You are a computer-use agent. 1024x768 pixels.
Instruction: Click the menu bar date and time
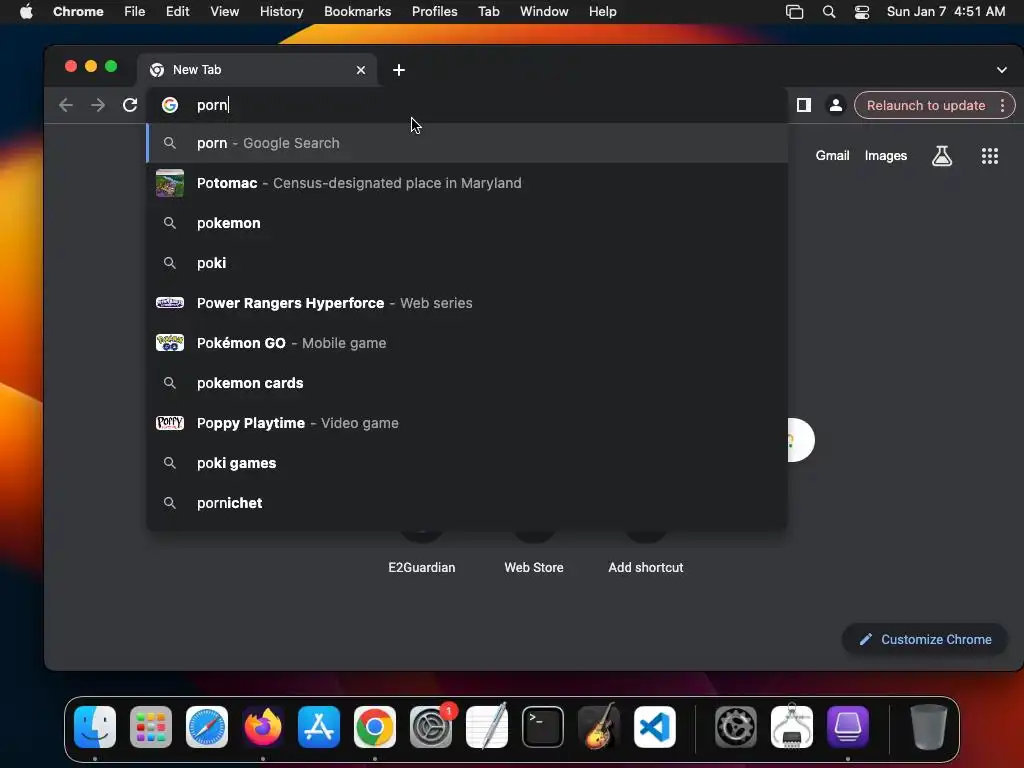tap(946, 12)
